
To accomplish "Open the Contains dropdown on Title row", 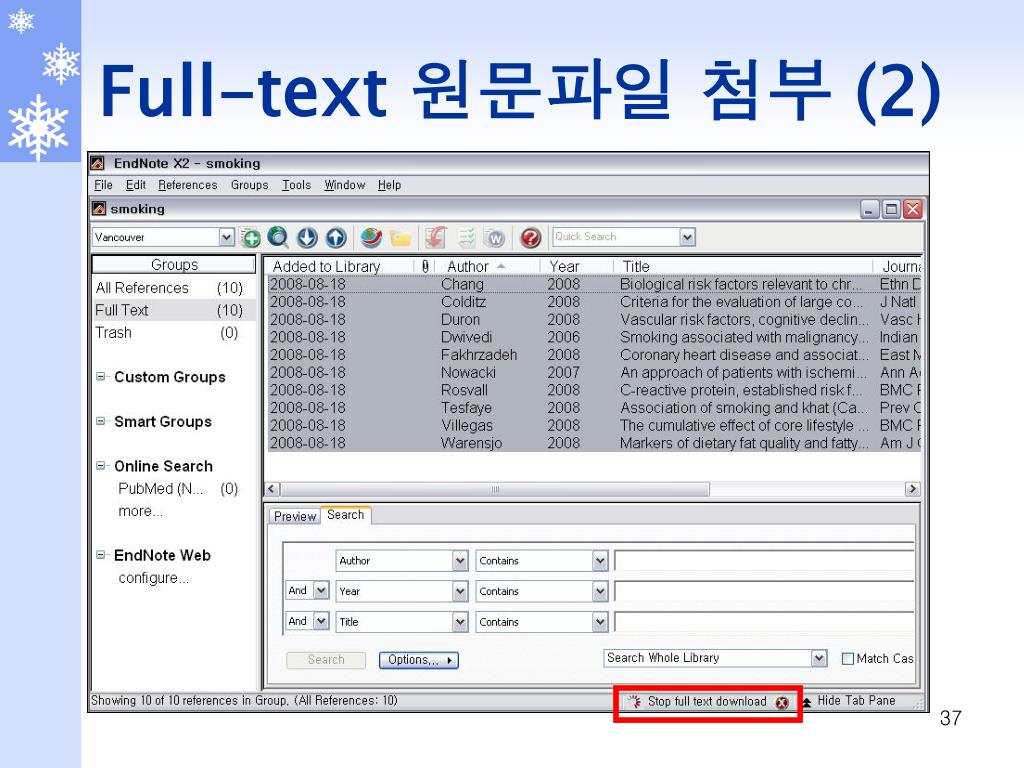I will coord(600,622).
